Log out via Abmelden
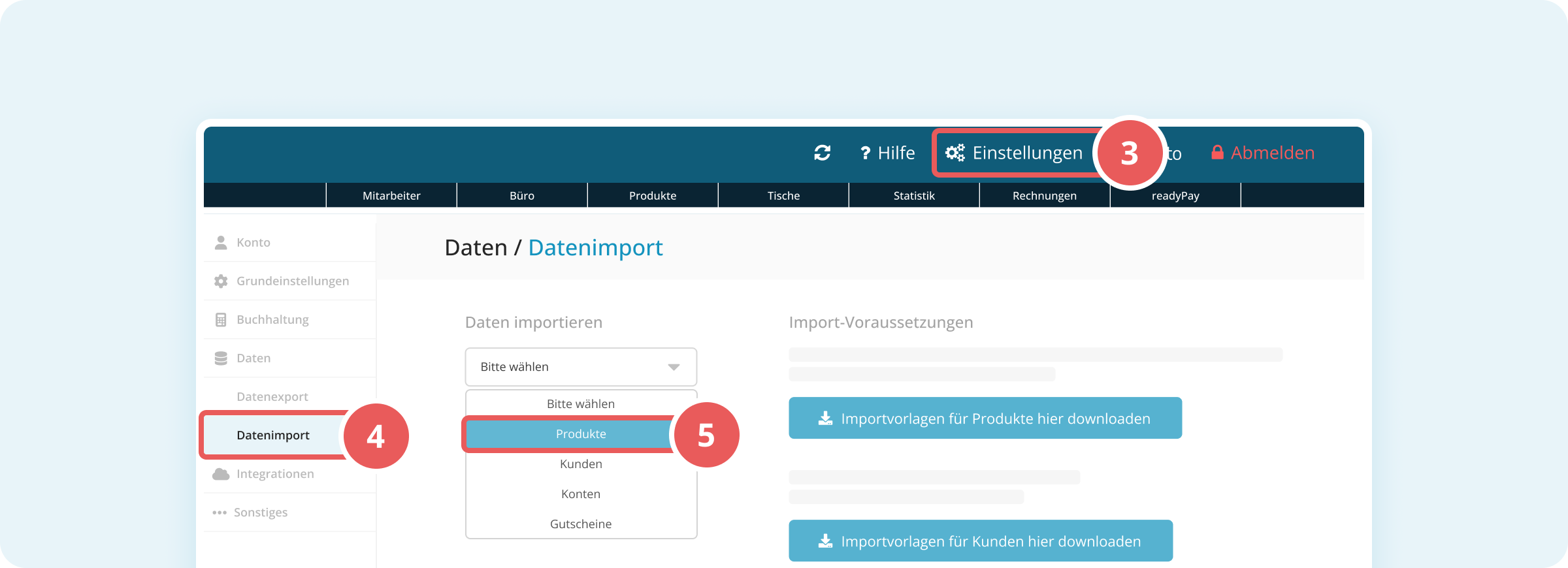Viewport: 1568px width, 568px height. pos(1262,153)
